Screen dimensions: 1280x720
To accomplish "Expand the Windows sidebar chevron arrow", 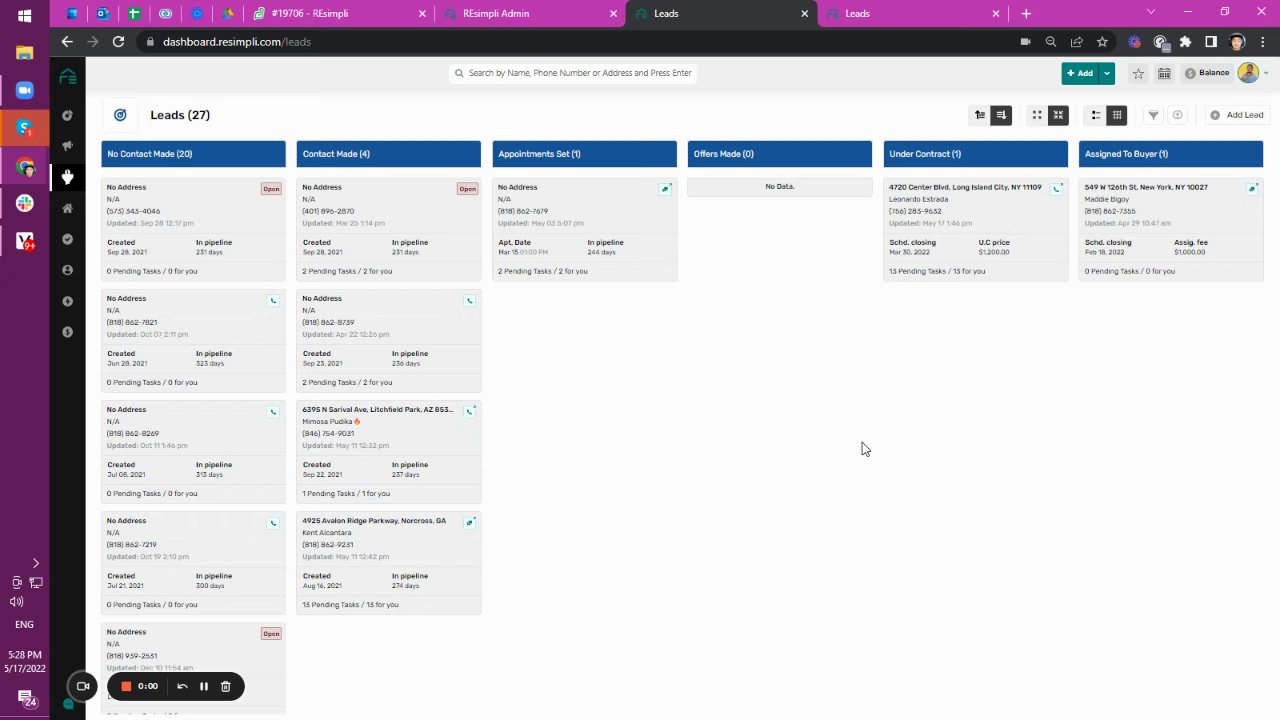I will [36, 564].
